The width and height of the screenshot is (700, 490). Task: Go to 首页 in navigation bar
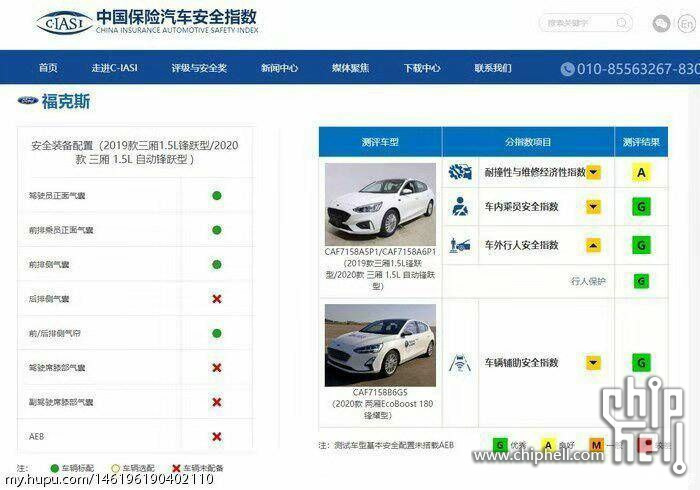point(48,68)
